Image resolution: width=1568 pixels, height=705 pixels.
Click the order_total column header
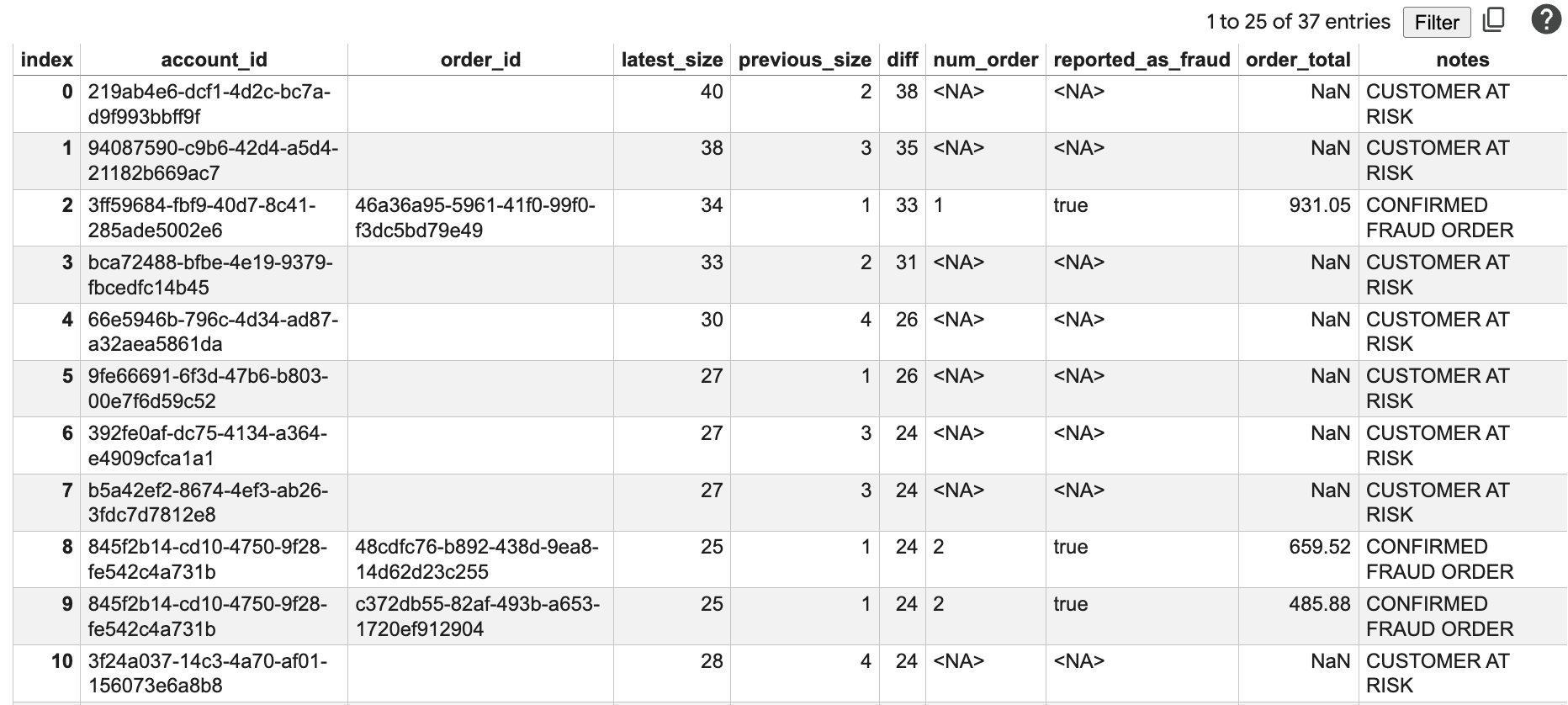click(x=1297, y=60)
